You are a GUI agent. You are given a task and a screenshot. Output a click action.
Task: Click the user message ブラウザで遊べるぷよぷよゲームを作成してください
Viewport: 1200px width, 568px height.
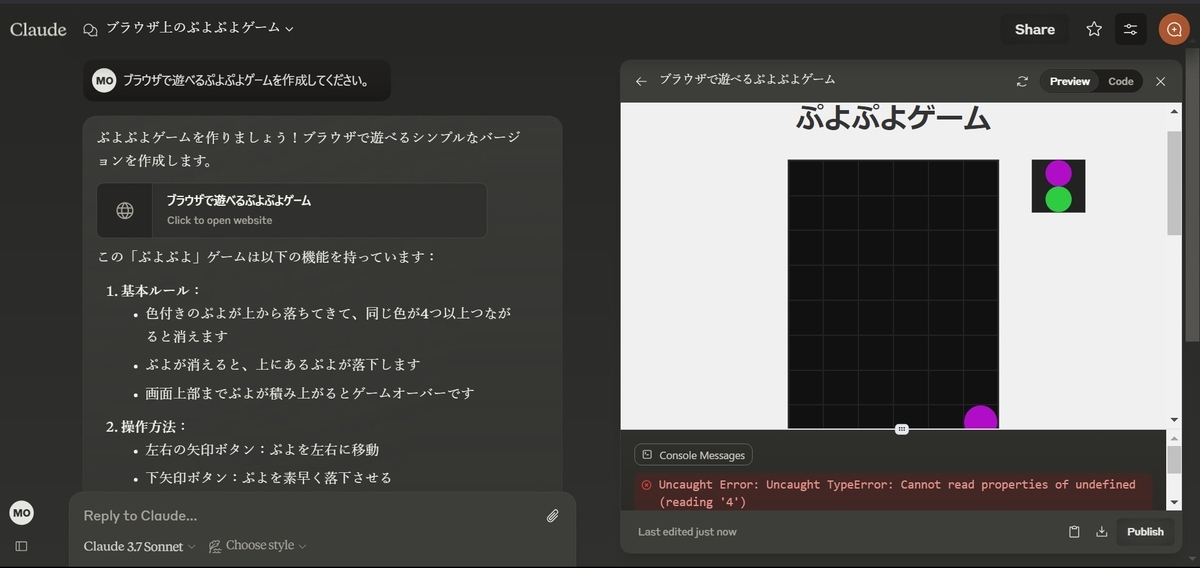tap(247, 80)
